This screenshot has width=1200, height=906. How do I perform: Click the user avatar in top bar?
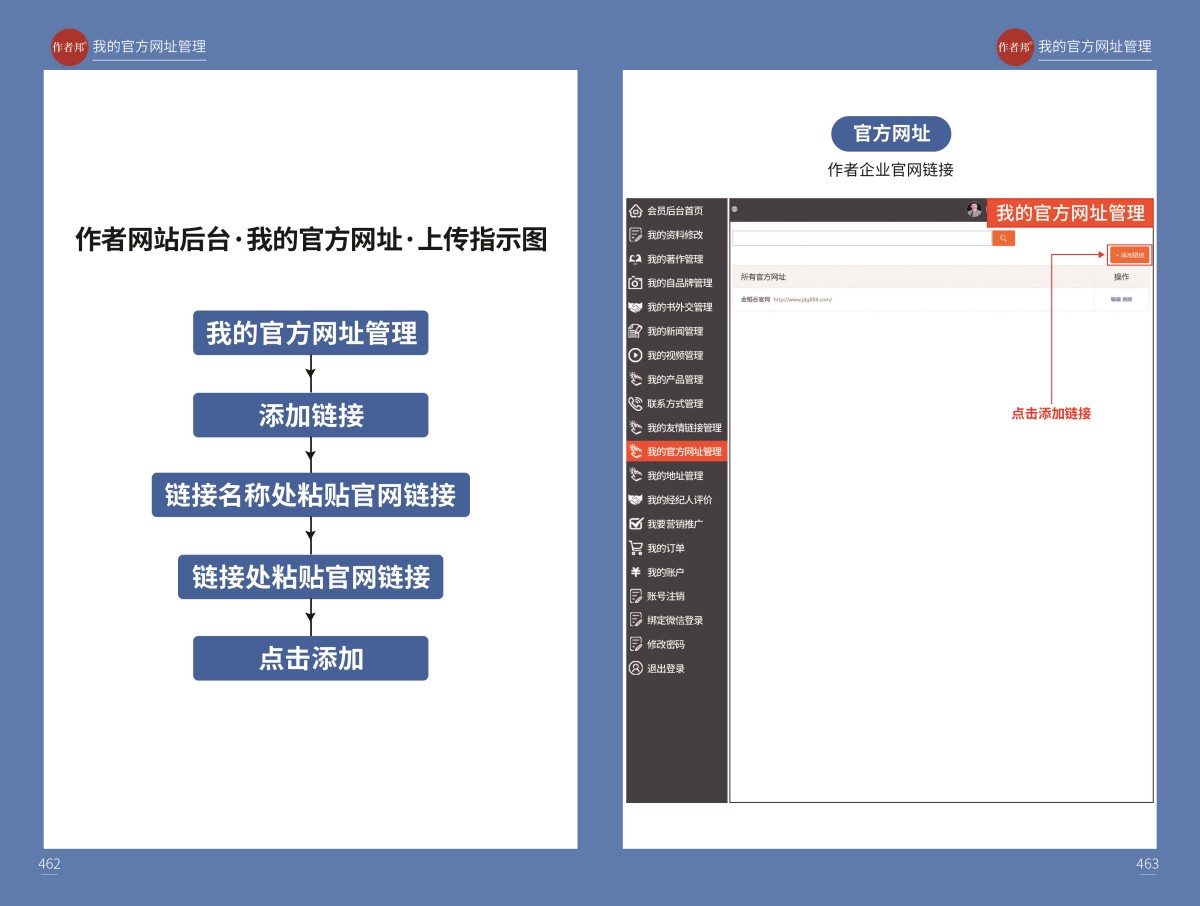(x=974, y=210)
